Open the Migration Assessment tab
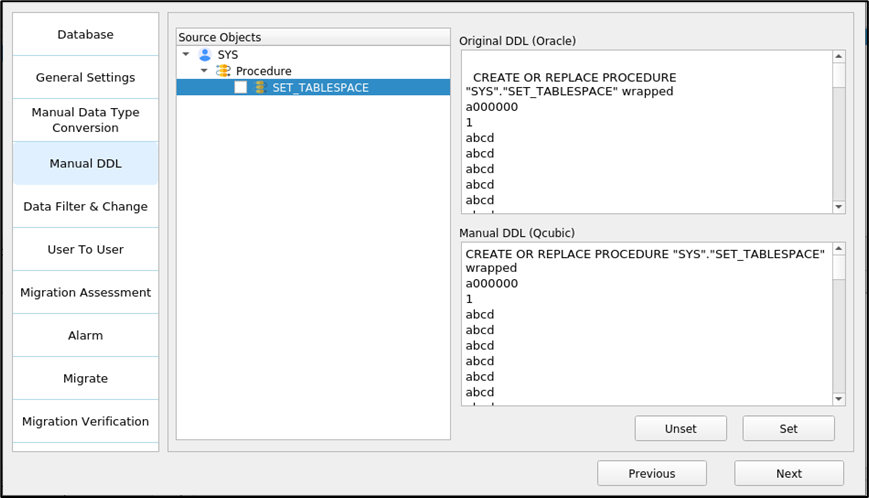The height and width of the screenshot is (498, 869). [x=85, y=292]
